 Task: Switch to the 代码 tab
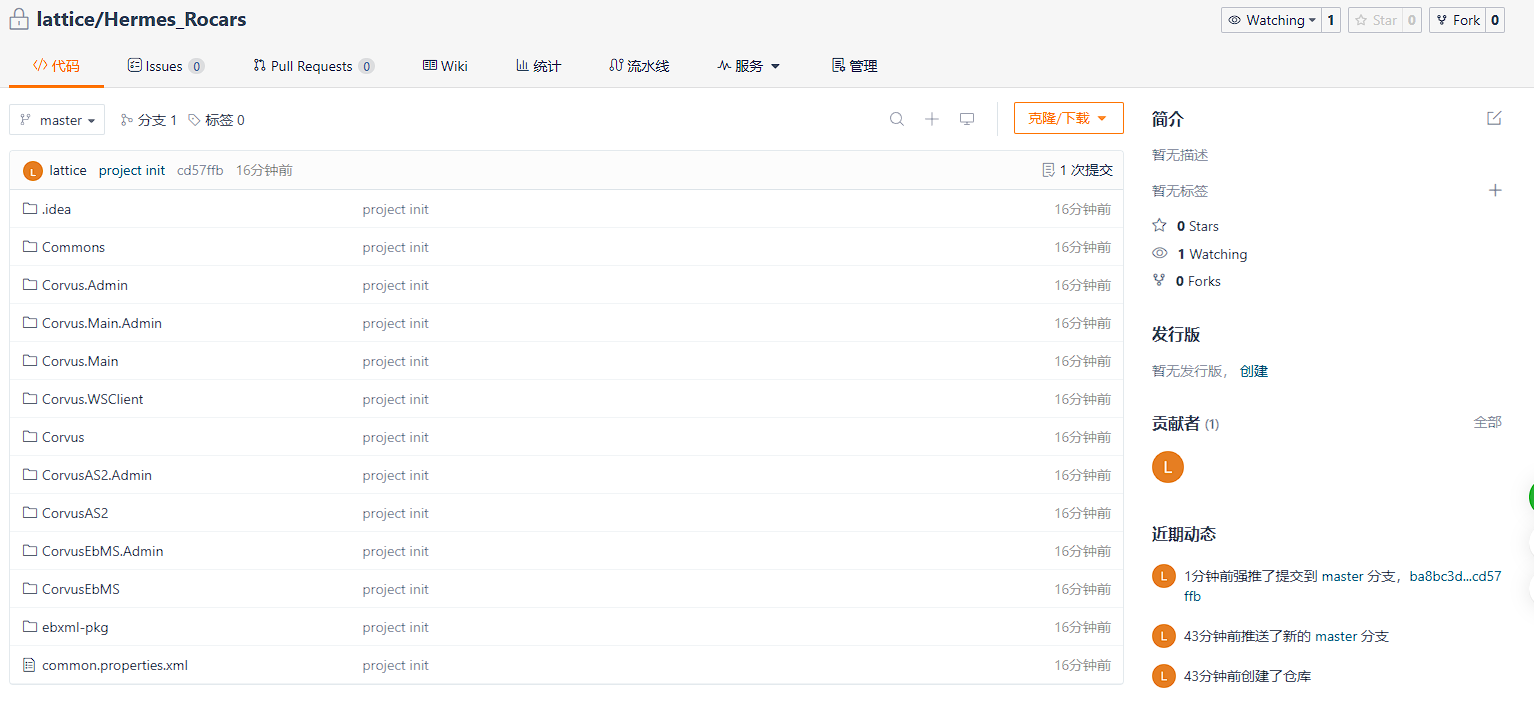pyautogui.click(x=56, y=66)
